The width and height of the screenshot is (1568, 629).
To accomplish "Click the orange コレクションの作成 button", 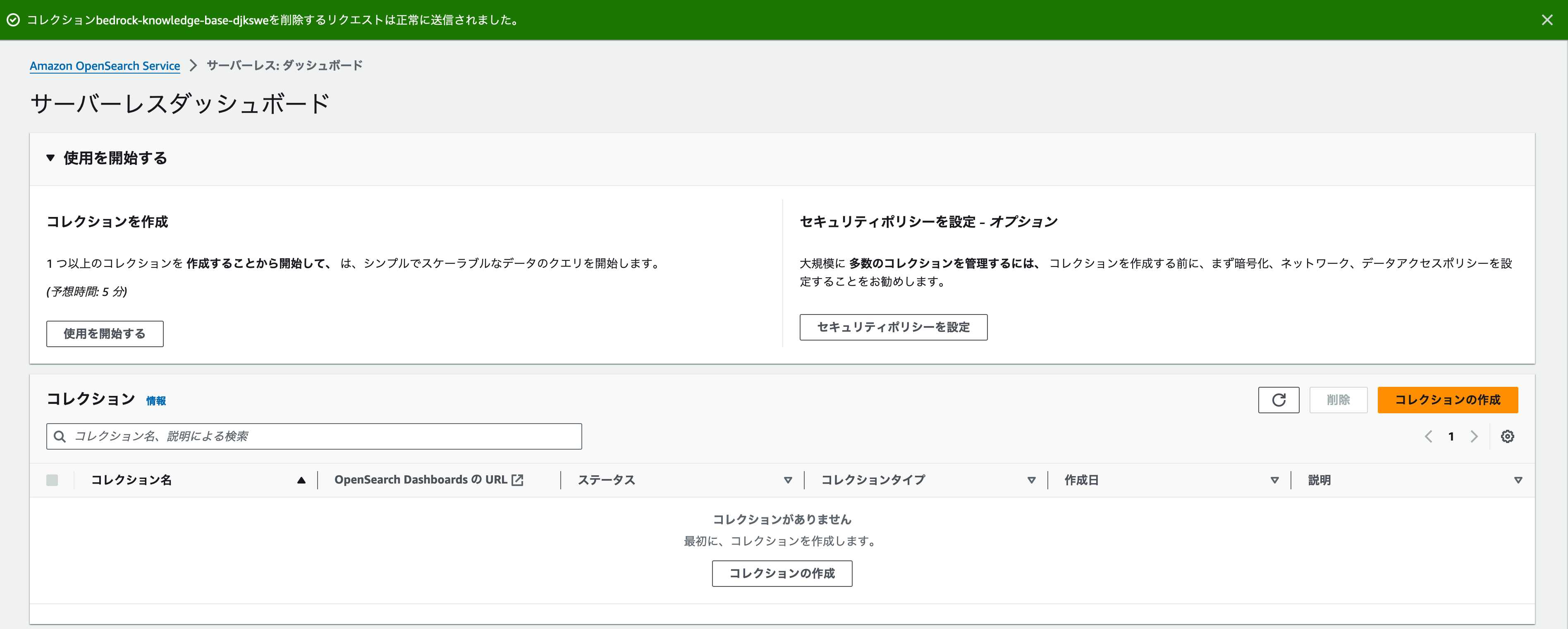I will 1448,400.
